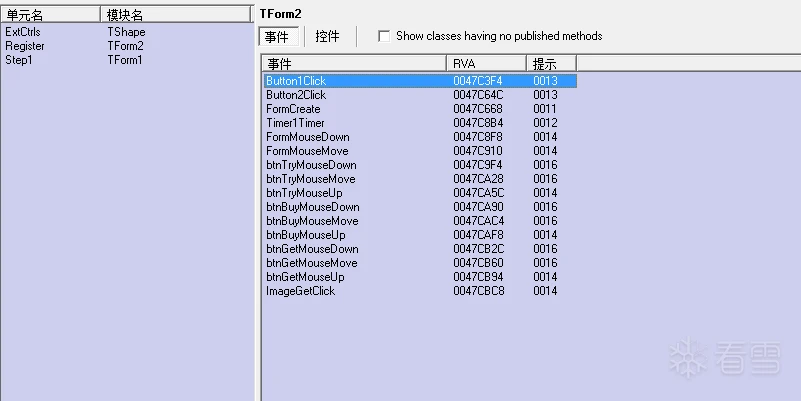This screenshot has height=401, width=801.
Task: Click the 事件 column header
Action: 355,64
